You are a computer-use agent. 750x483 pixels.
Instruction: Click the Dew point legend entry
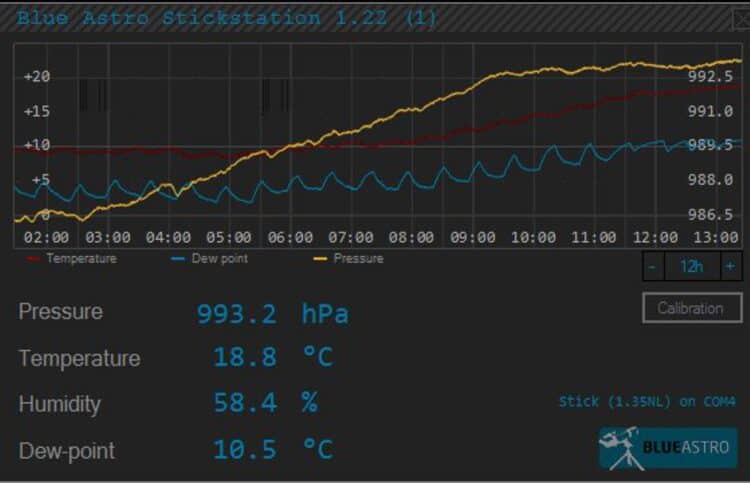click(210, 259)
